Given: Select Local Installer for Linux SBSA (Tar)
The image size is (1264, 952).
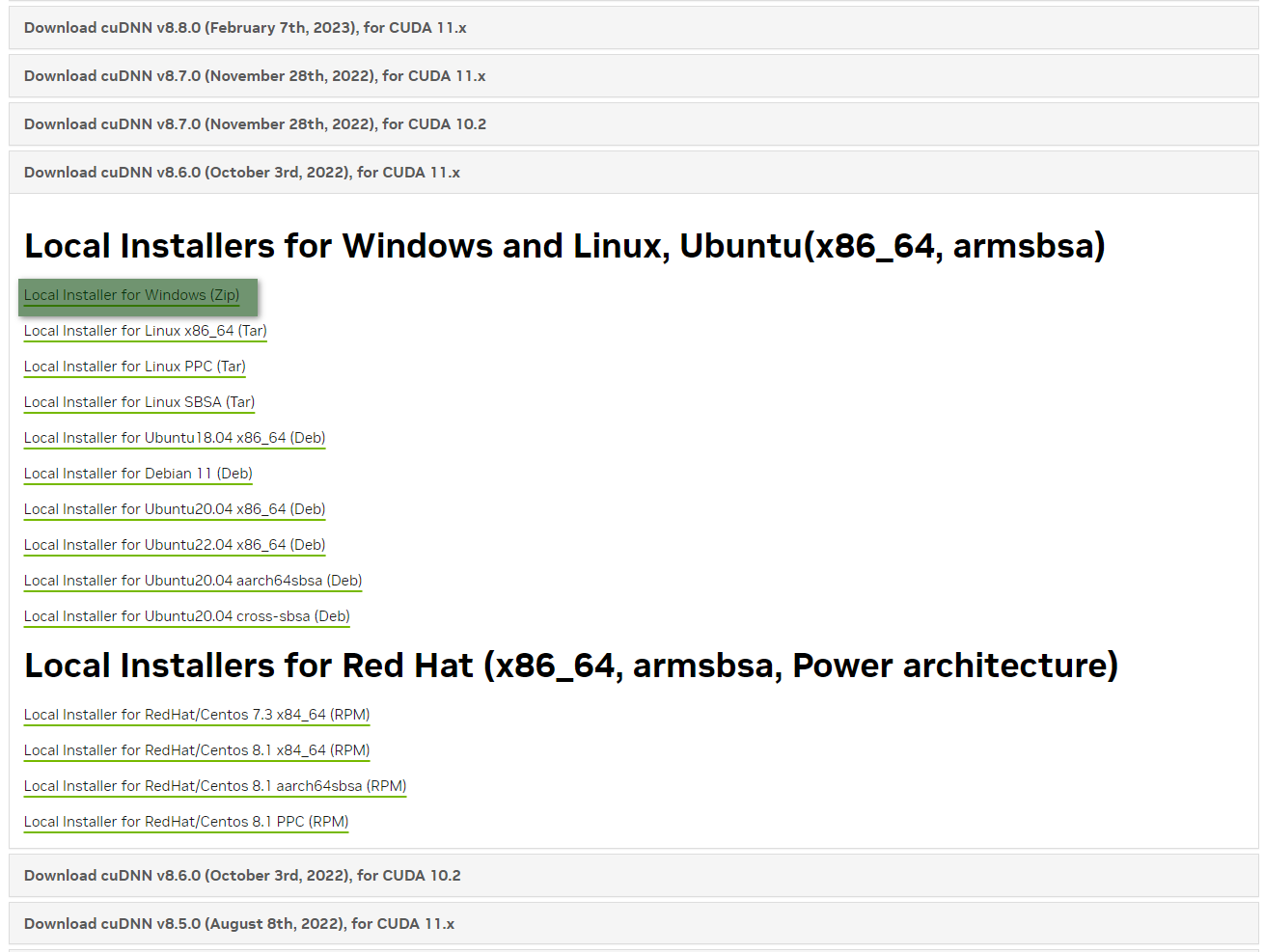Looking at the screenshot, I should pyautogui.click(x=140, y=402).
